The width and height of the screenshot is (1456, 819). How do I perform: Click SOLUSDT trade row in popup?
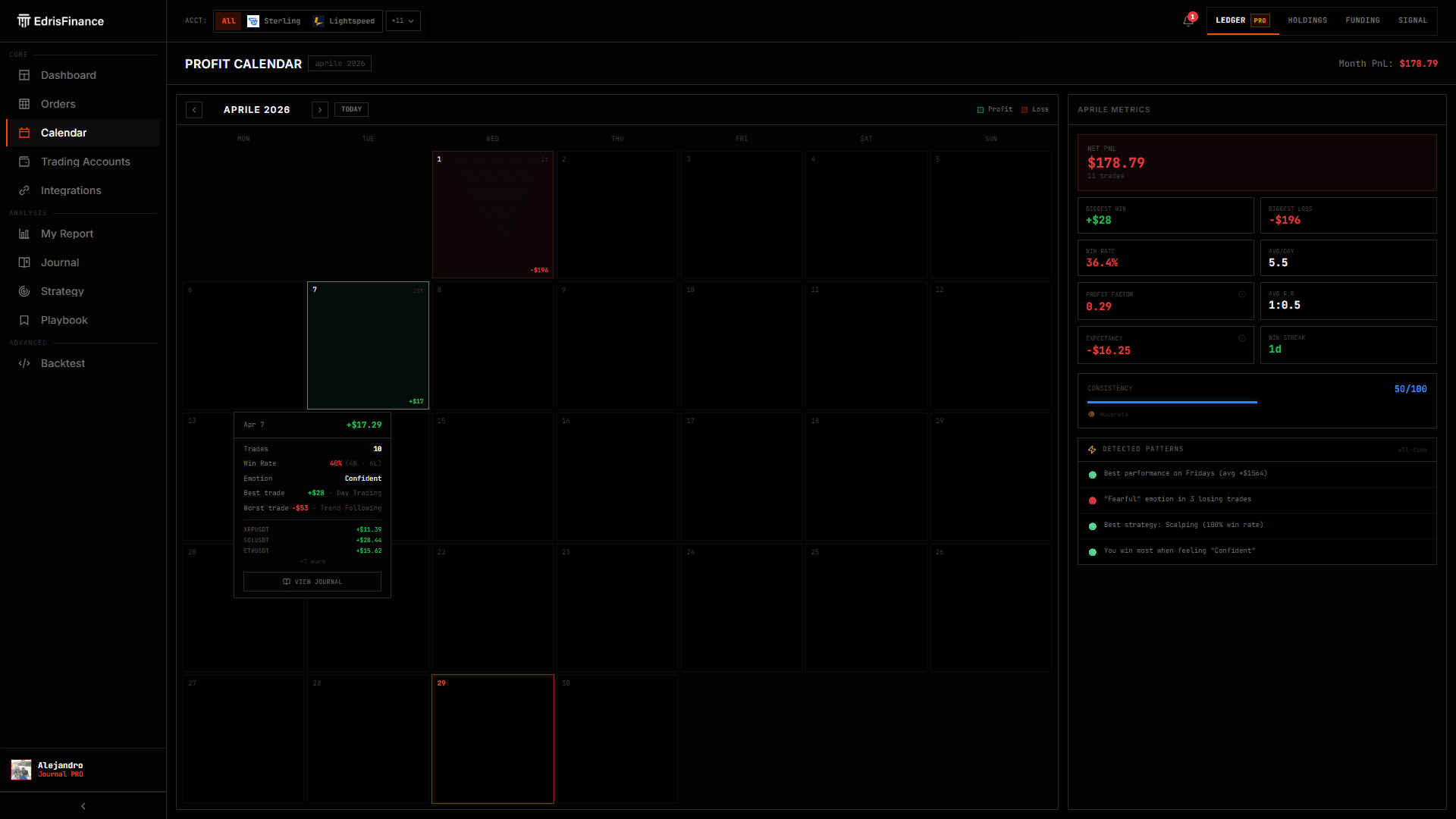[312, 541]
